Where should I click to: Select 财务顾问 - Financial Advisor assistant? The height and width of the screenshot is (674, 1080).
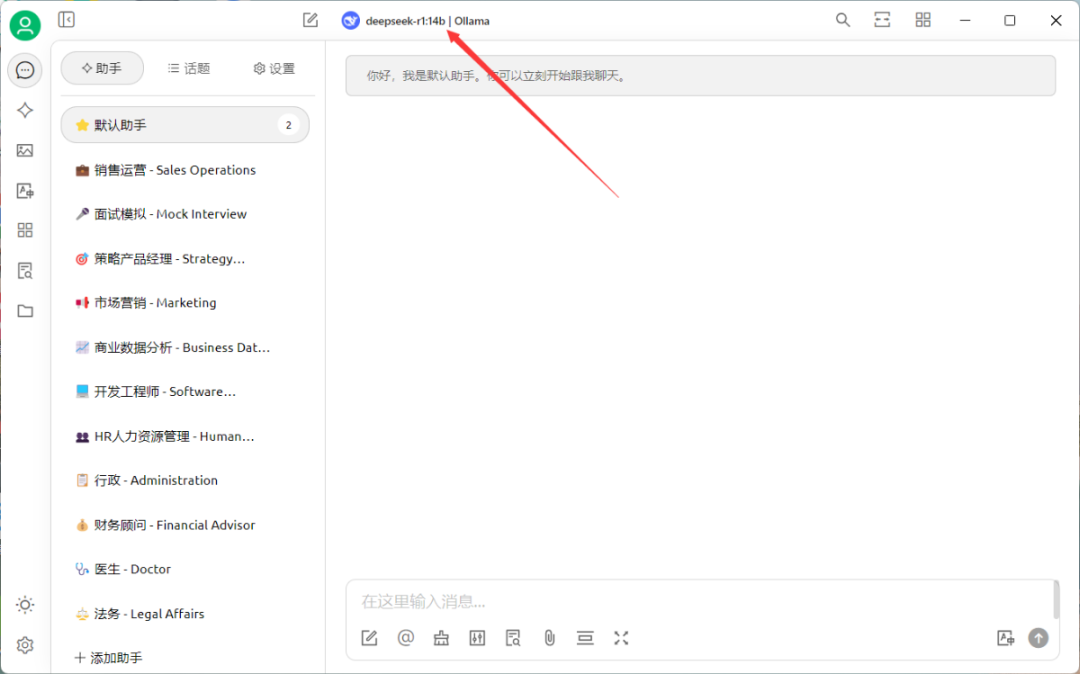coord(185,525)
